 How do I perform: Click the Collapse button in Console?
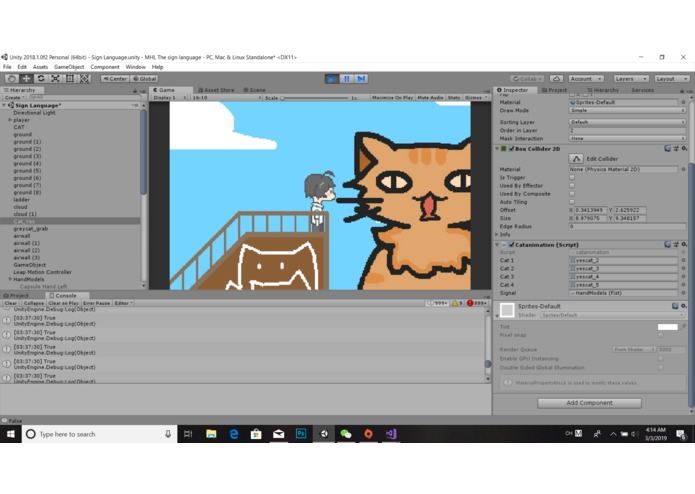(34, 303)
